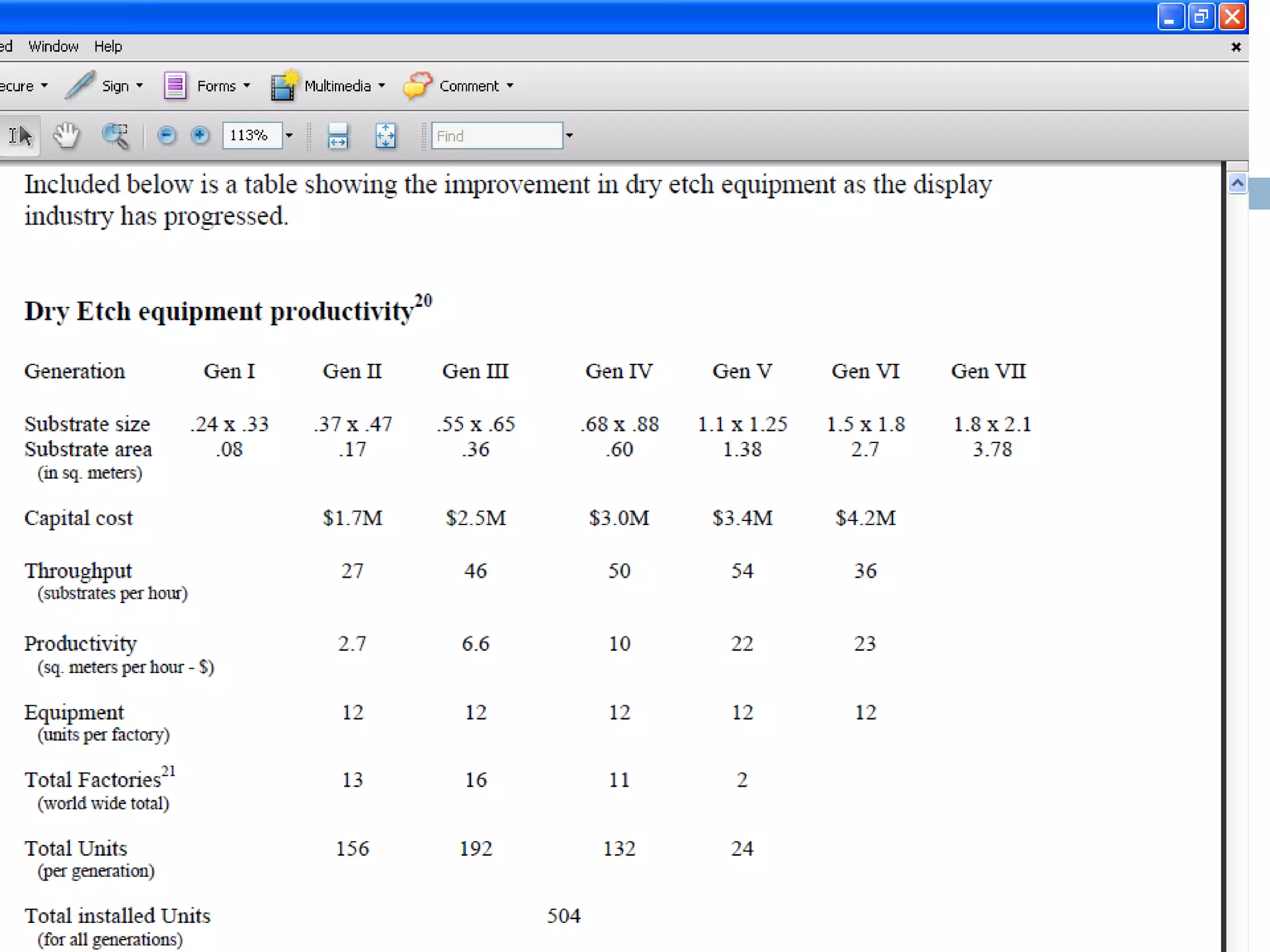Screen dimensions: 1270x952
Task: Open the zoom percentage dropdown arrow
Action: tap(289, 135)
